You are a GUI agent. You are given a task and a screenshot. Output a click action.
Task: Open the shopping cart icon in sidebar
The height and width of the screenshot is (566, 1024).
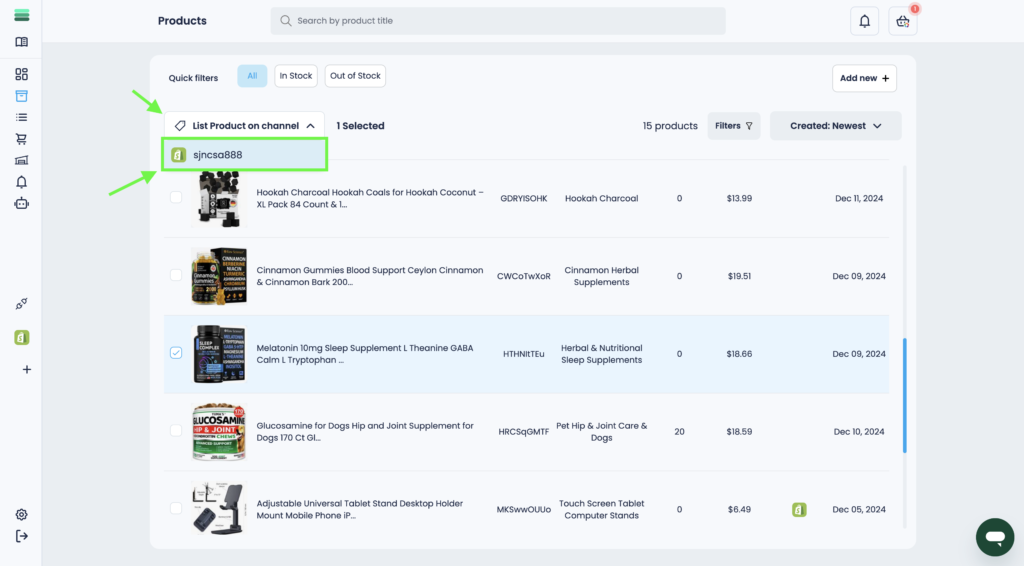pos(21,139)
